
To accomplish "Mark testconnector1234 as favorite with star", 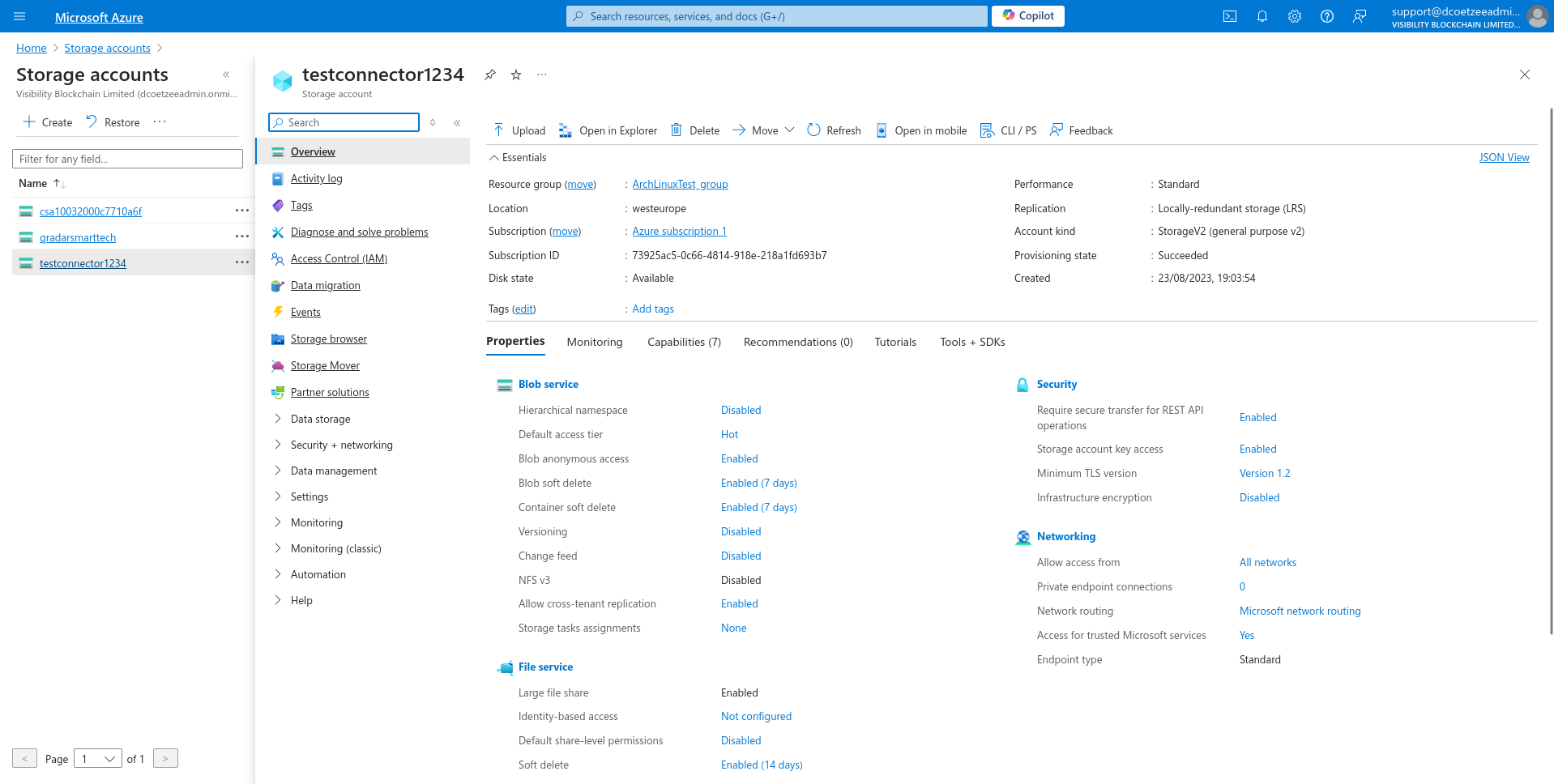I will click(516, 75).
